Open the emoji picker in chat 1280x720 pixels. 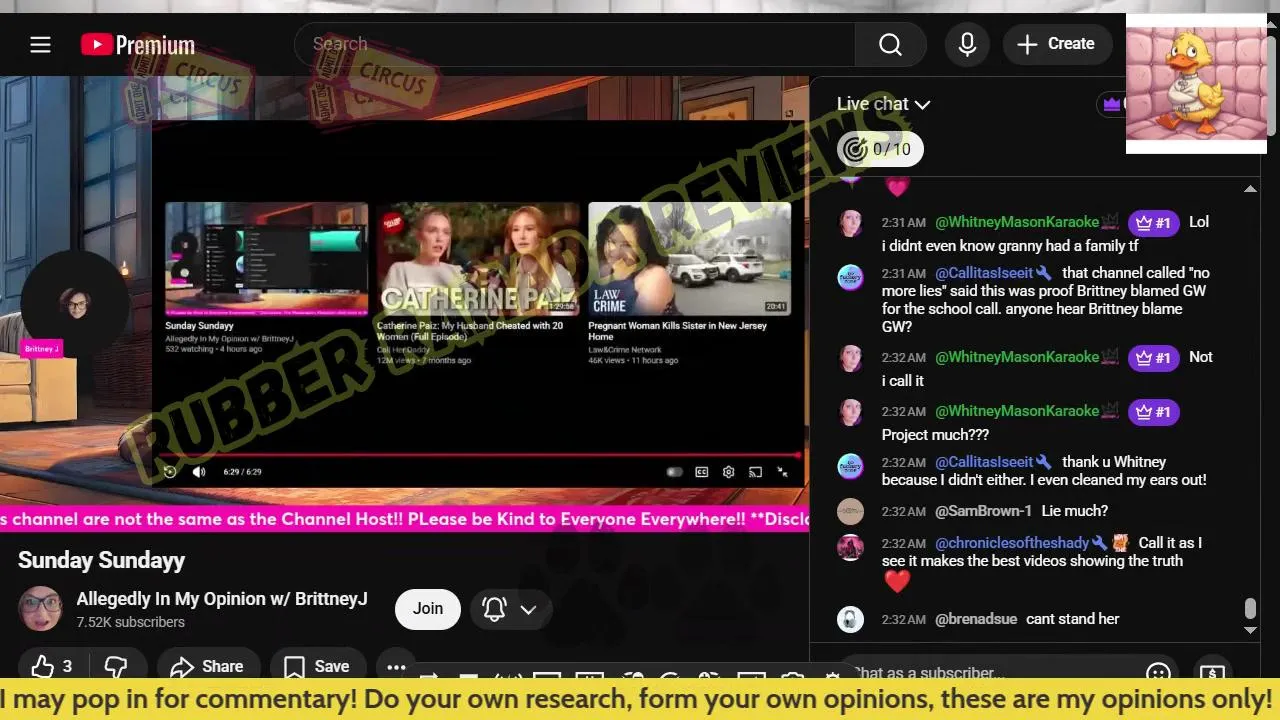tap(1158, 674)
